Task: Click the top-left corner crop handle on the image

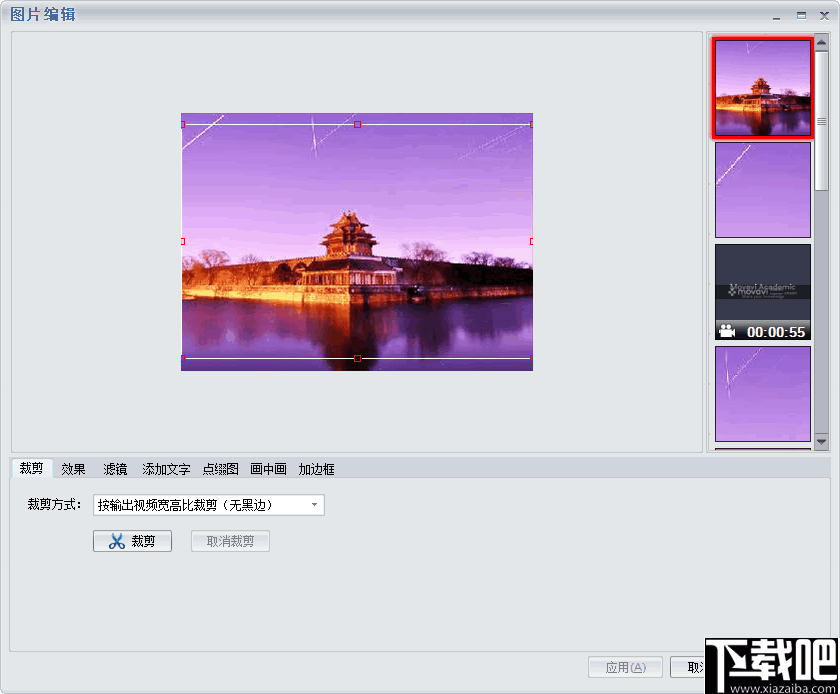Action: (183, 122)
